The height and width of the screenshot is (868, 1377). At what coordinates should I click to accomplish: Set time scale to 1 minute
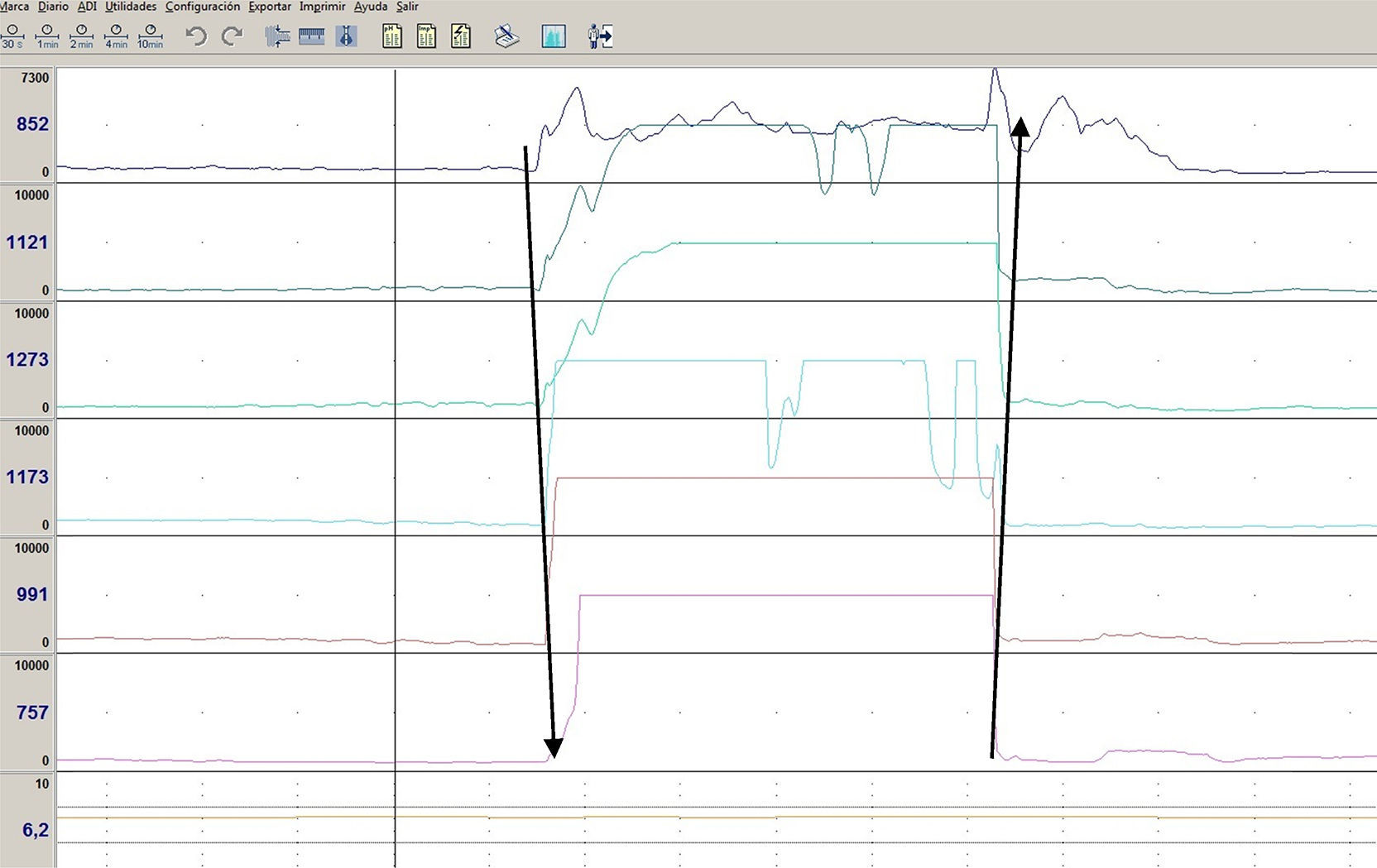[47, 36]
